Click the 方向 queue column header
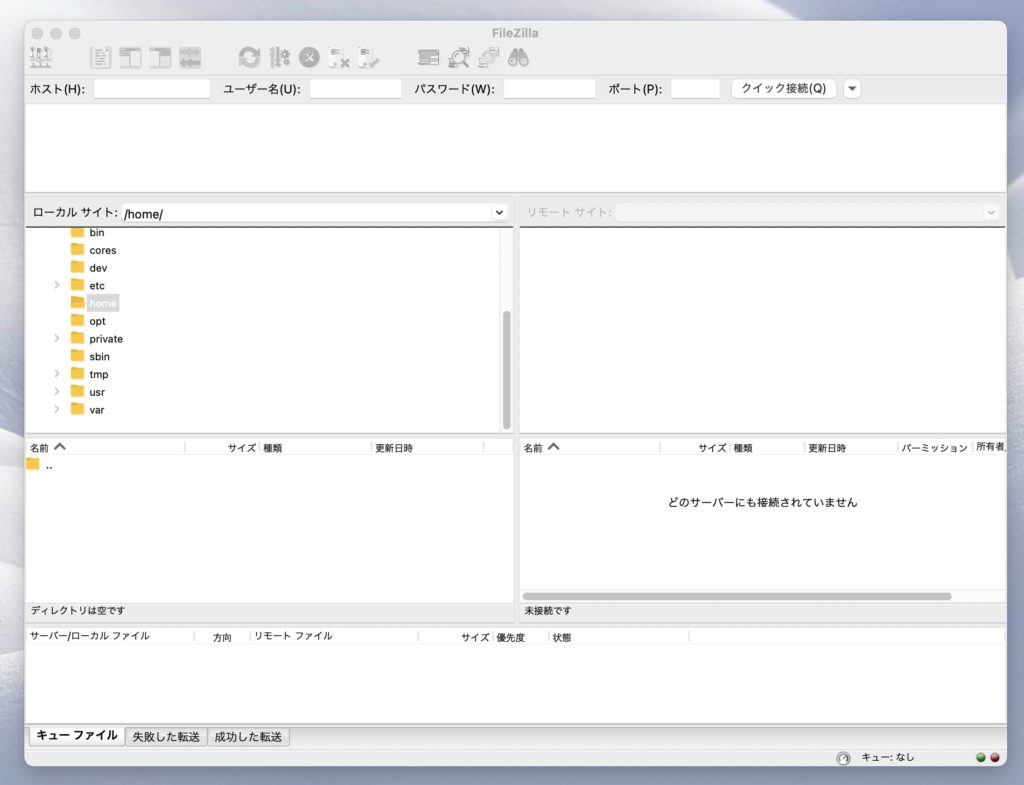This screenshot has width=1024, height=785. [222, 637]
